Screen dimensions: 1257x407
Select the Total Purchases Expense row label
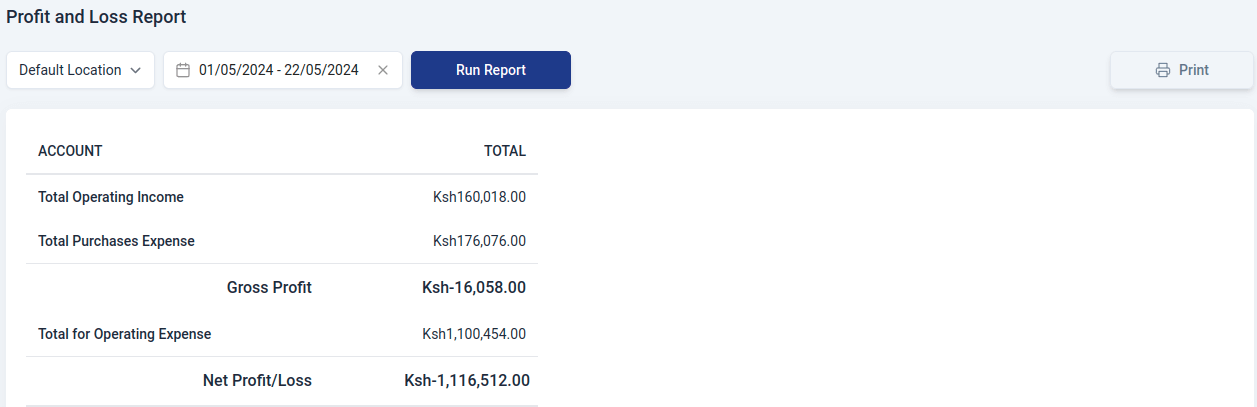116,241
